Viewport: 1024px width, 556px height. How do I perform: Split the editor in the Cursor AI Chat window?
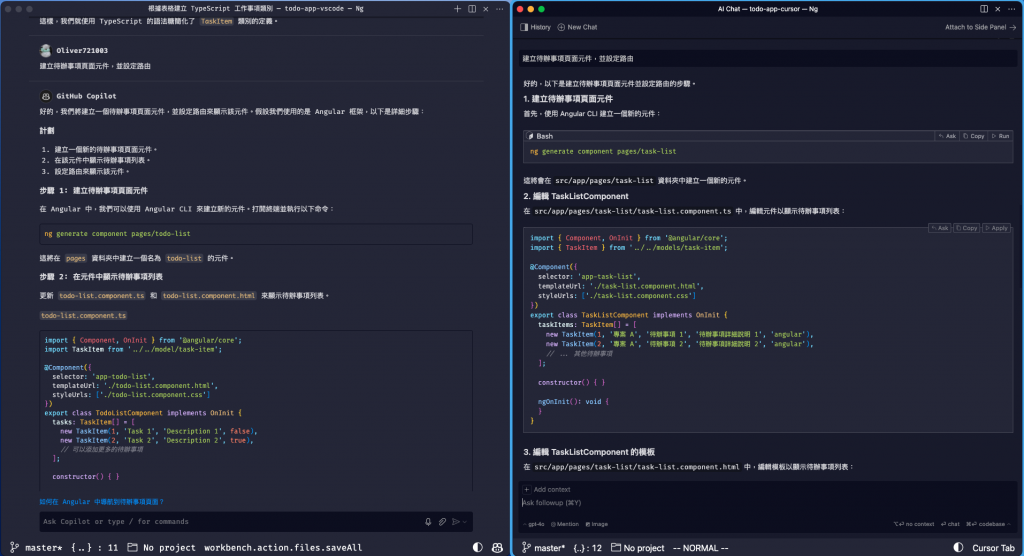click(x=984, y=9)
